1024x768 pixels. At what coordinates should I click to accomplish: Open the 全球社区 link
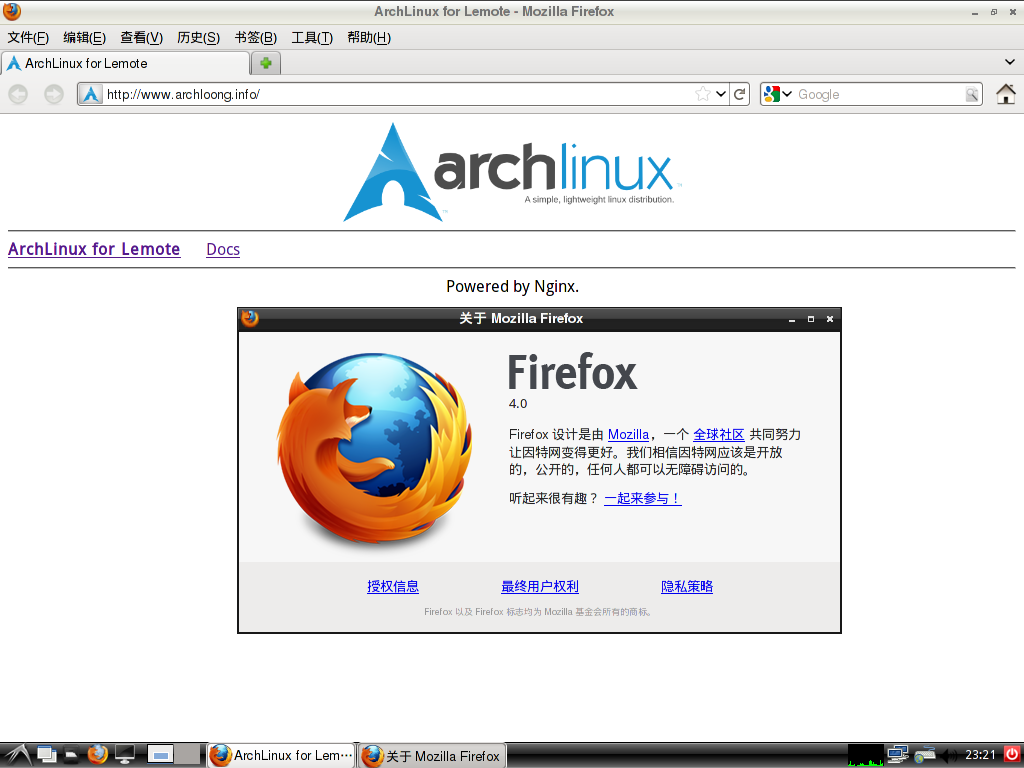718,435
